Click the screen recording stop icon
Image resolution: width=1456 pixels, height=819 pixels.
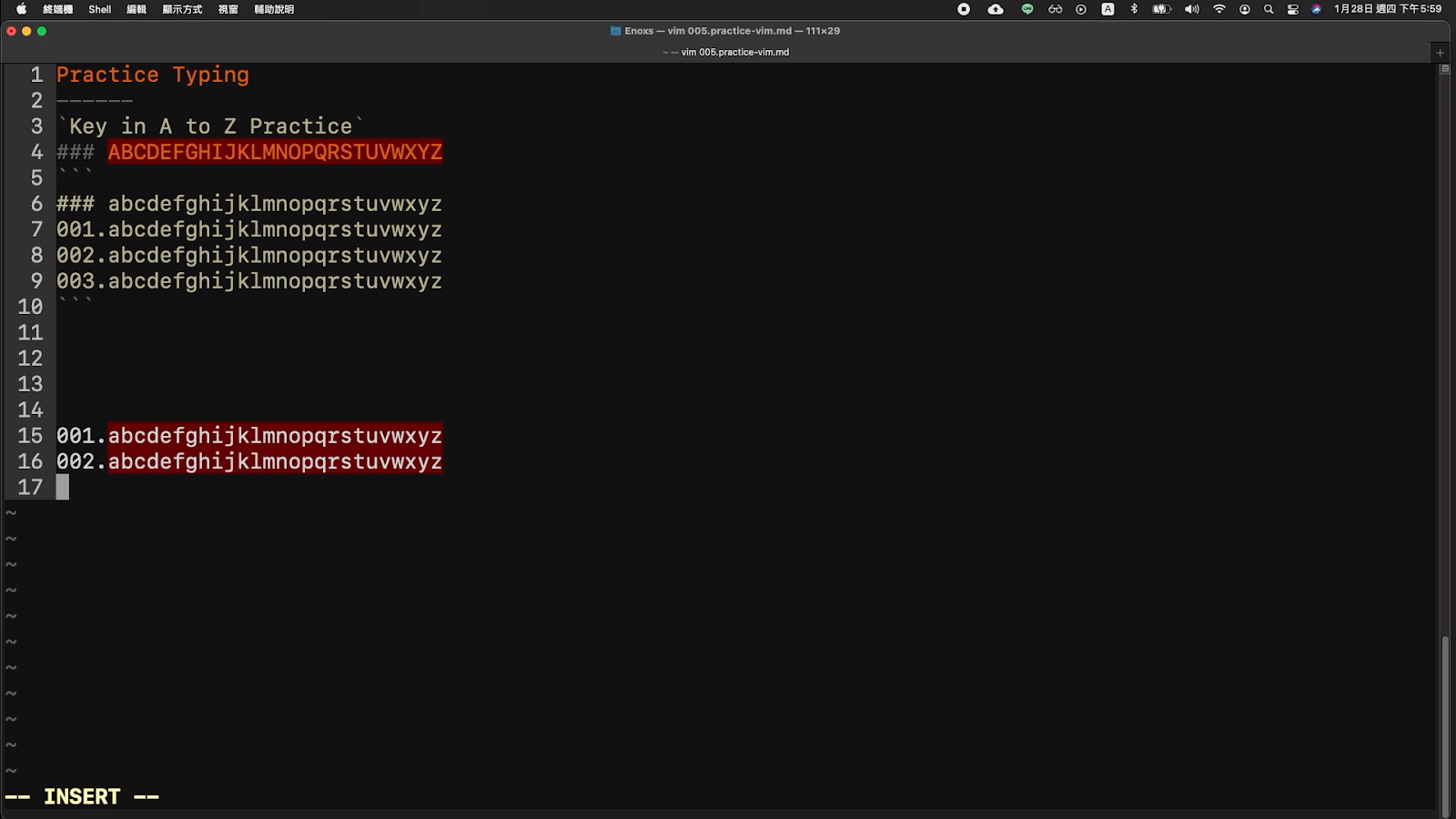964,9
